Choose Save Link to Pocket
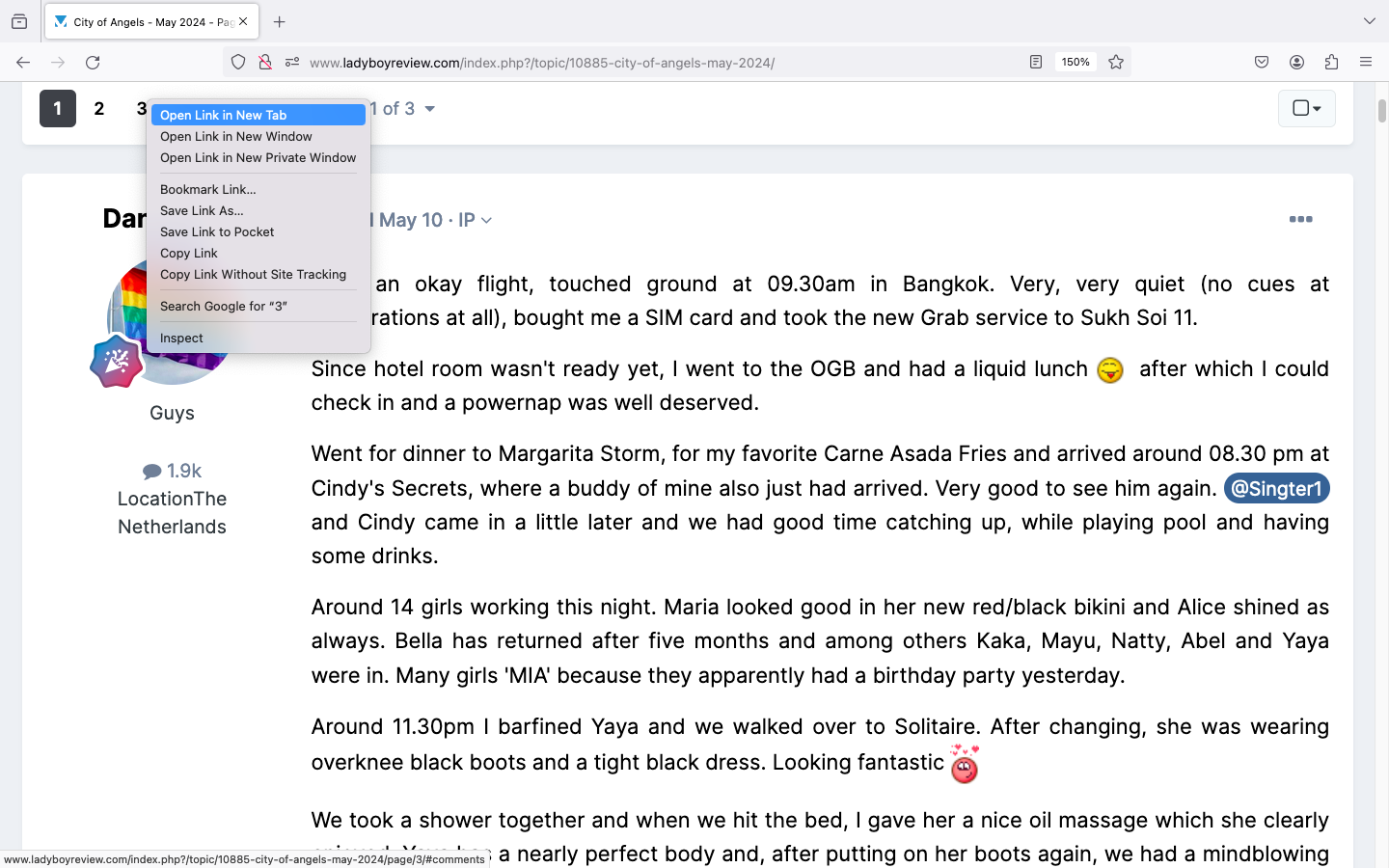The width and height of the screenshot is (1389, 868). coord(259,231)
